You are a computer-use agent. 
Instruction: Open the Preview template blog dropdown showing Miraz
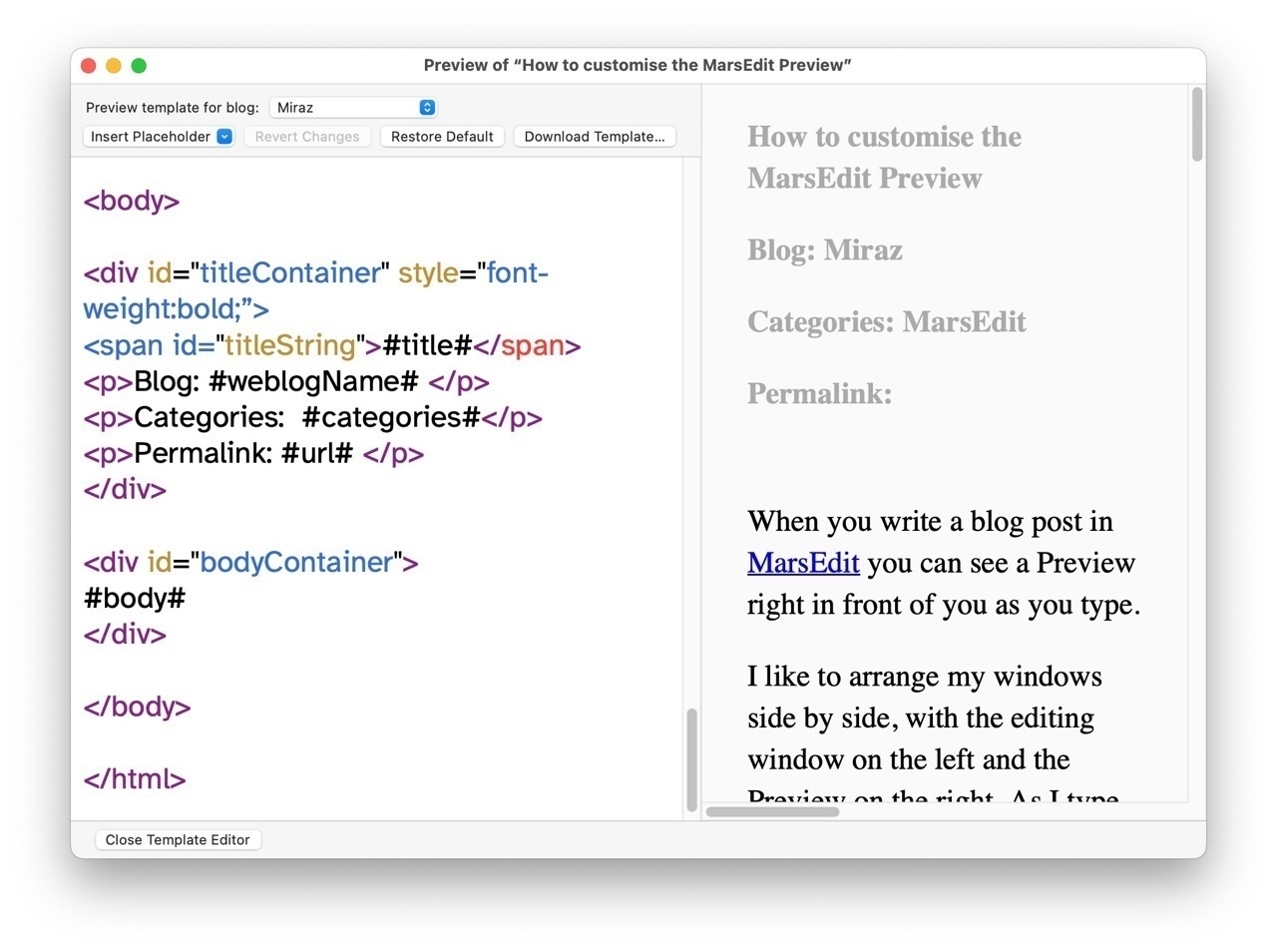[x=353, y=107]
